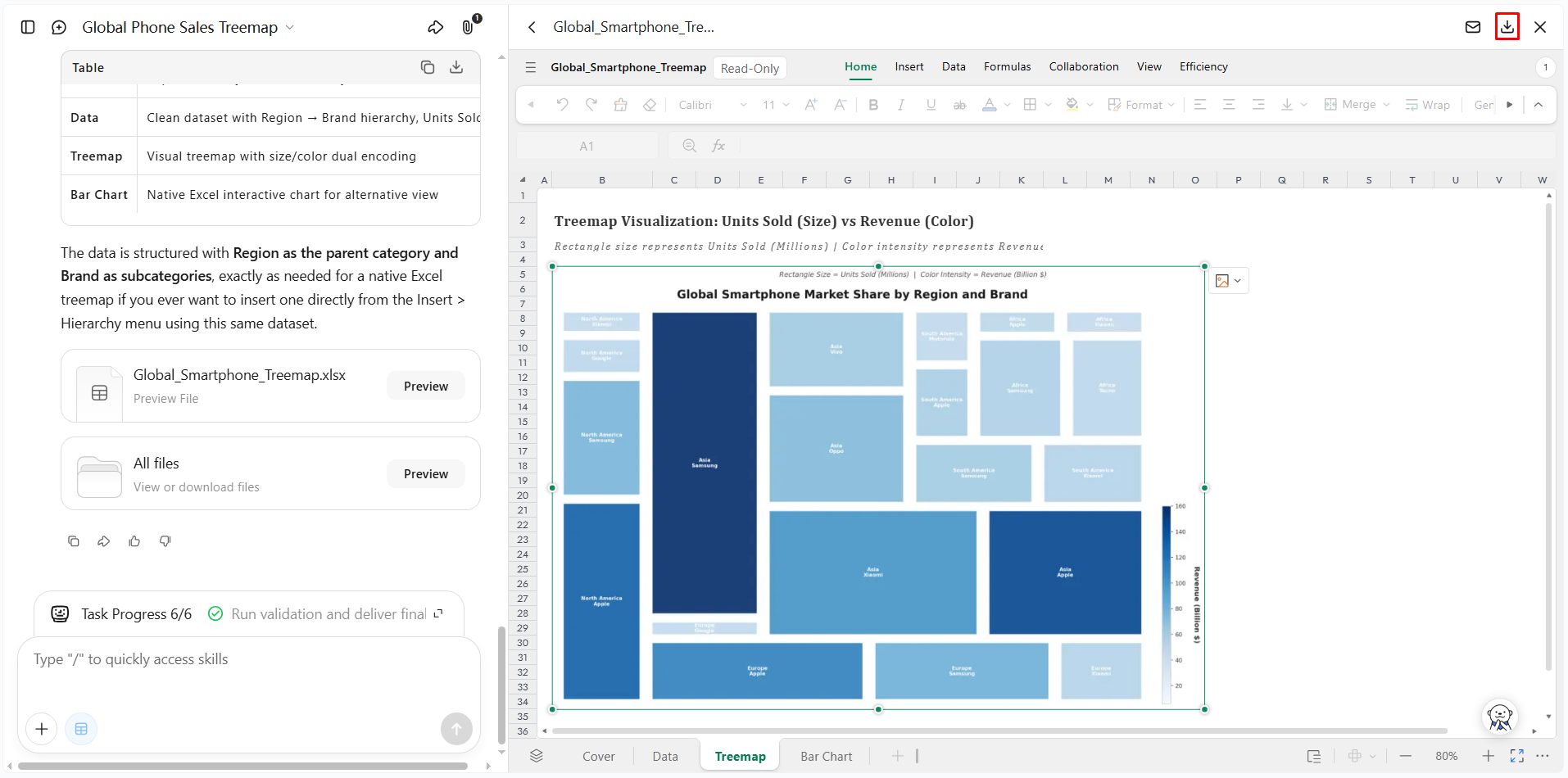Preview Global_Smartphone_Treemap.xlsx file
This screenshot has height=778, width=1568.
[425, 386]
